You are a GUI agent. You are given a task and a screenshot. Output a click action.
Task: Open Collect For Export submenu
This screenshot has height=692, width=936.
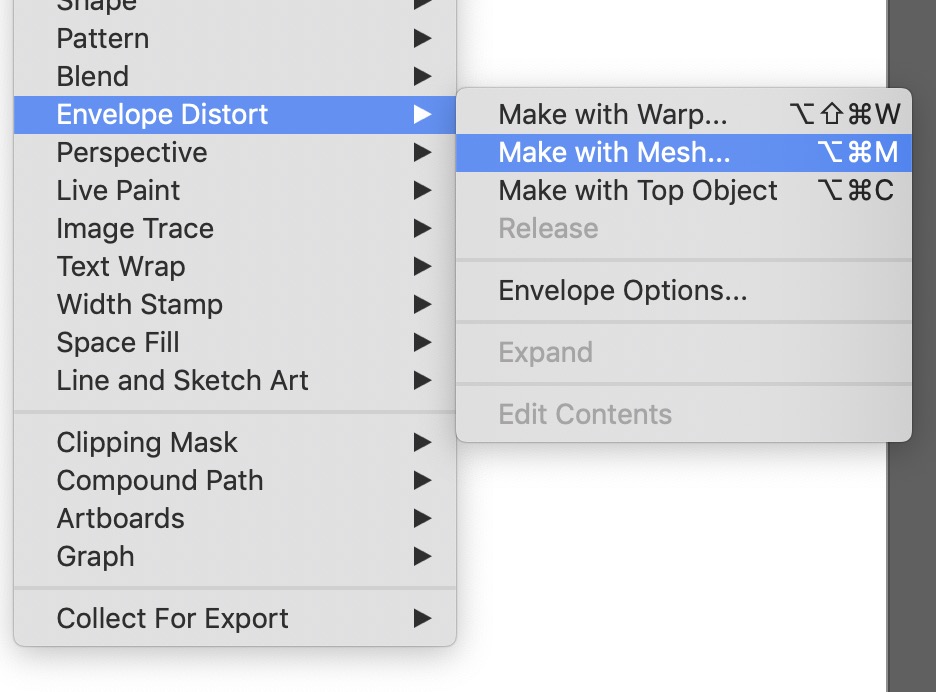pyautogui.click(x=173, y=619)
